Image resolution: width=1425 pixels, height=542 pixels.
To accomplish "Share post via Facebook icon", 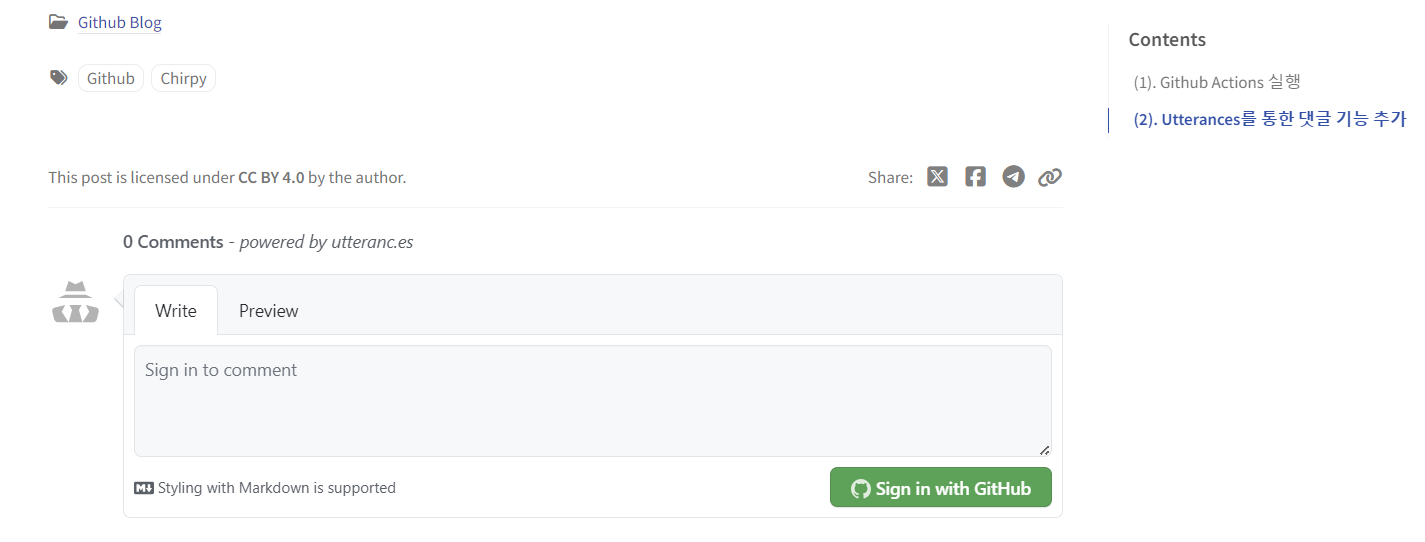I will tap(975, 177).
